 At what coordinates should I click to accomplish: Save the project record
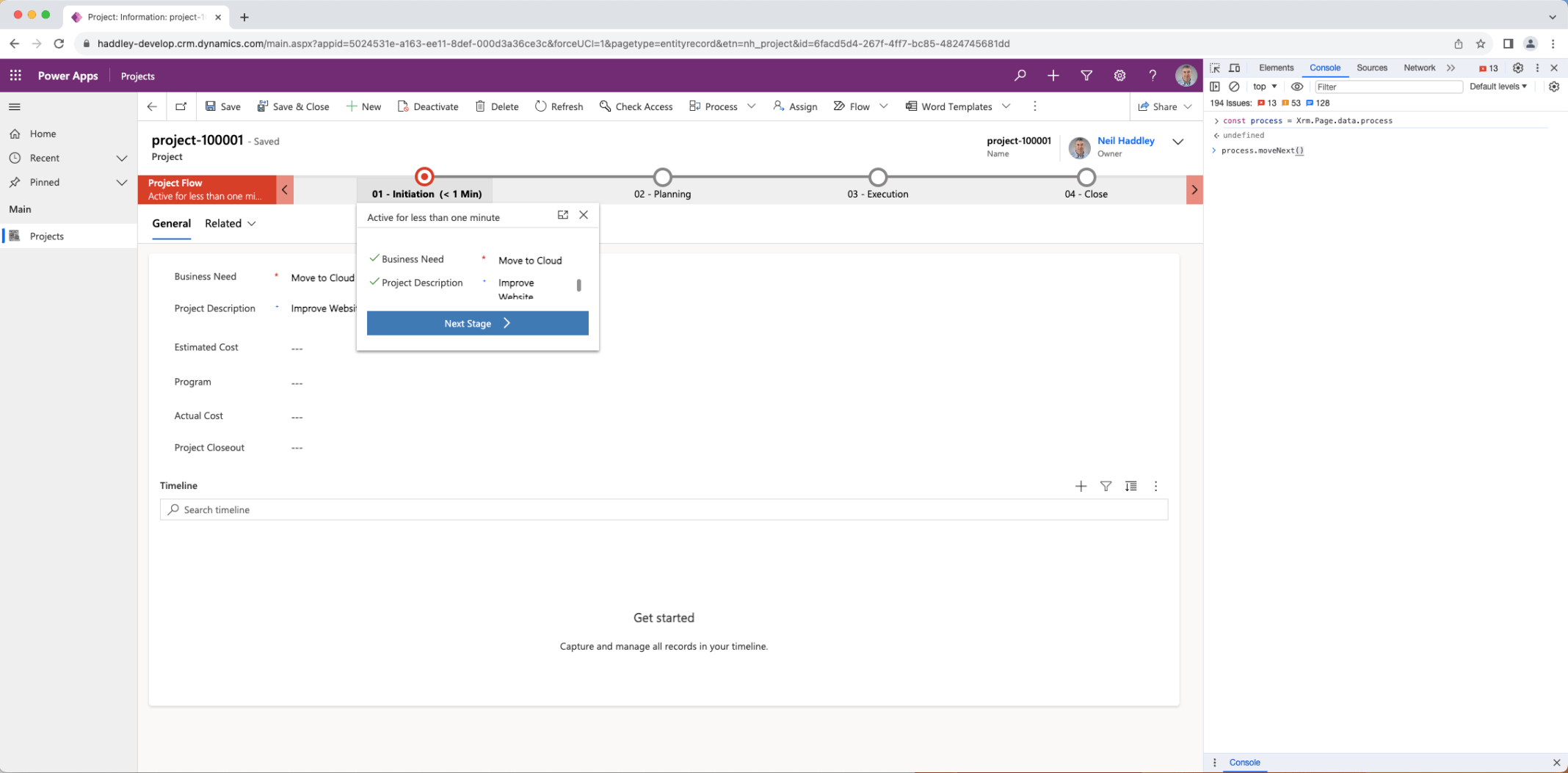coord(222,106)
